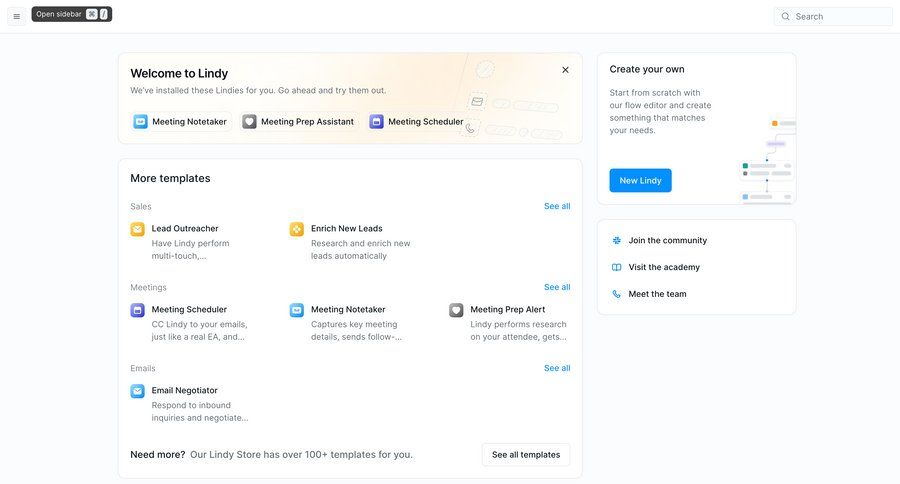This screenshot has width=900, height=484.
Task: Click the Enrich New Leads icon
Action: pyautogui.click(x=297, y=229)
